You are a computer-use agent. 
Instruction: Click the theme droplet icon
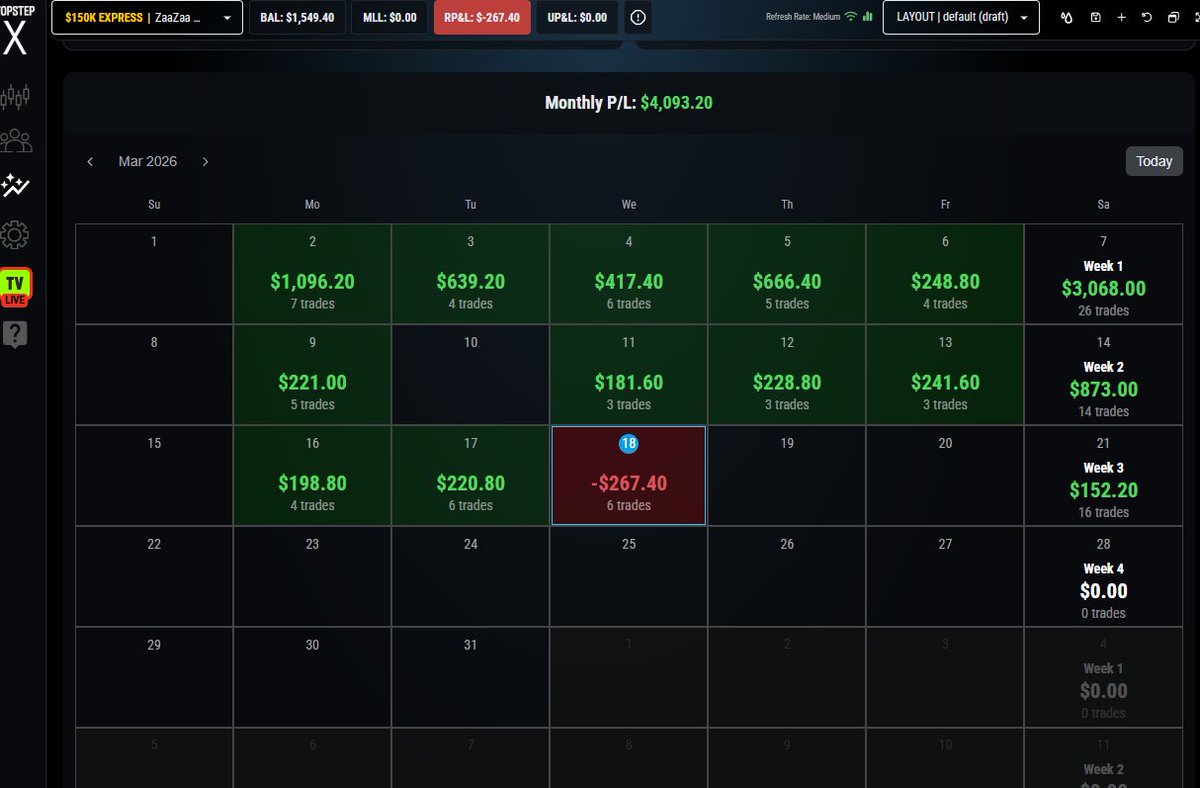[1067, 18]
